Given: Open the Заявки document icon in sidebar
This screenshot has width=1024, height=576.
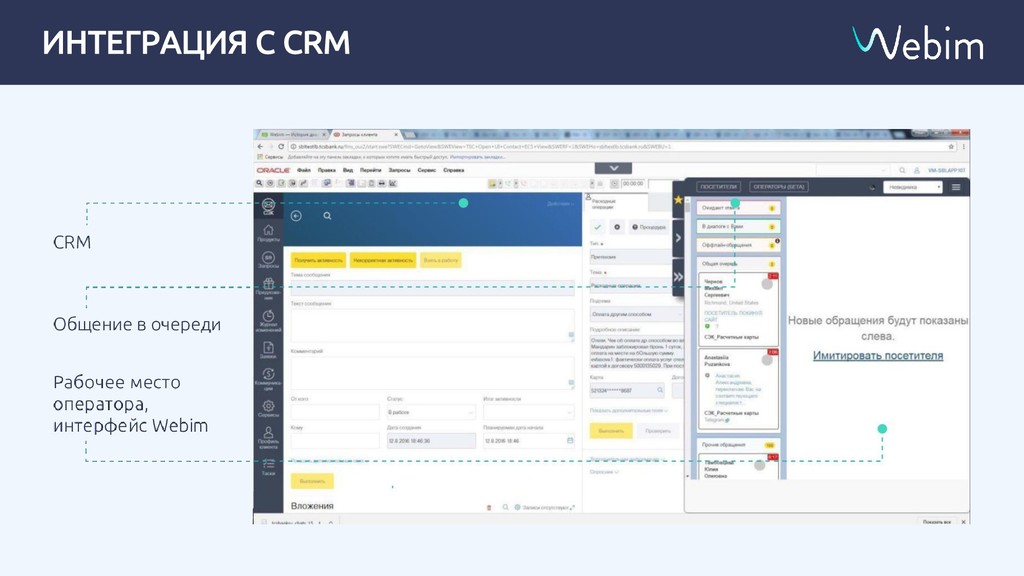Looking at the screenshot, I should pyautogui.click(x=268, y=350).
